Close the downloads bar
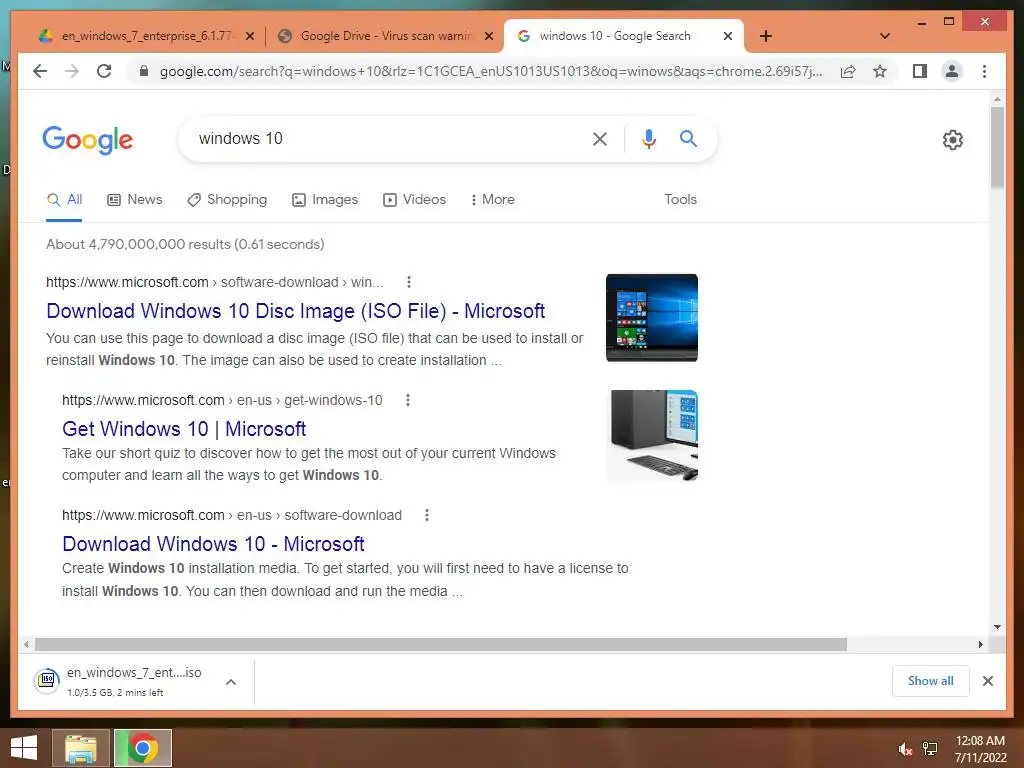Screen dimensions: 1024x768 coord(988,681)
